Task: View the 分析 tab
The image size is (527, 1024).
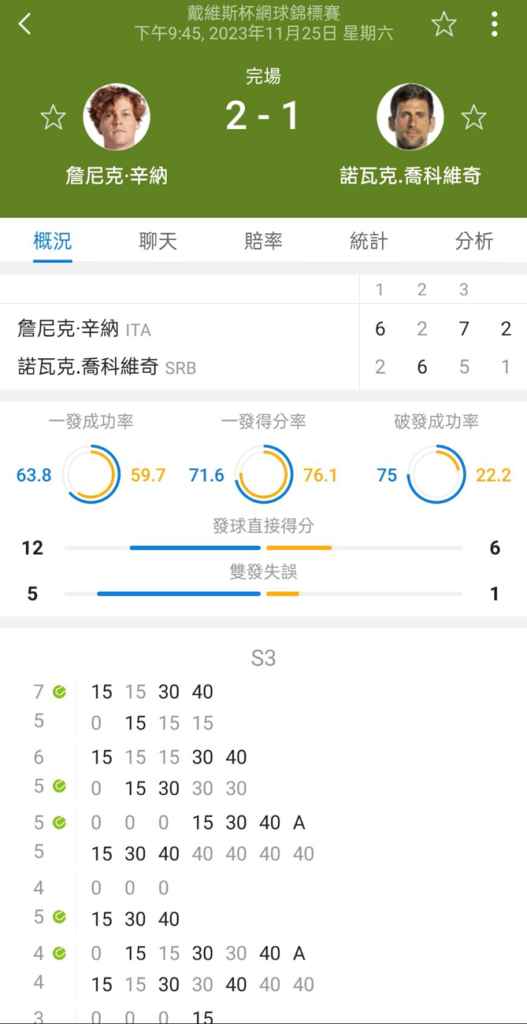Action: click(x=474, y=241)
